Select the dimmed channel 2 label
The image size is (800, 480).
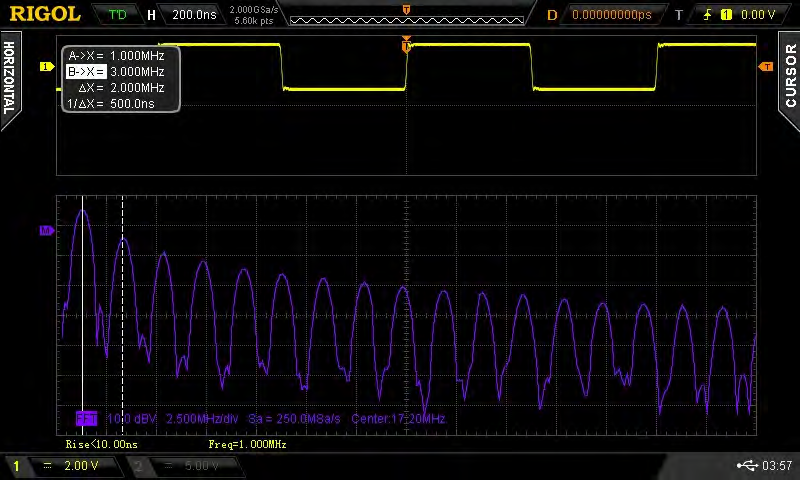[x=139, y=466]
